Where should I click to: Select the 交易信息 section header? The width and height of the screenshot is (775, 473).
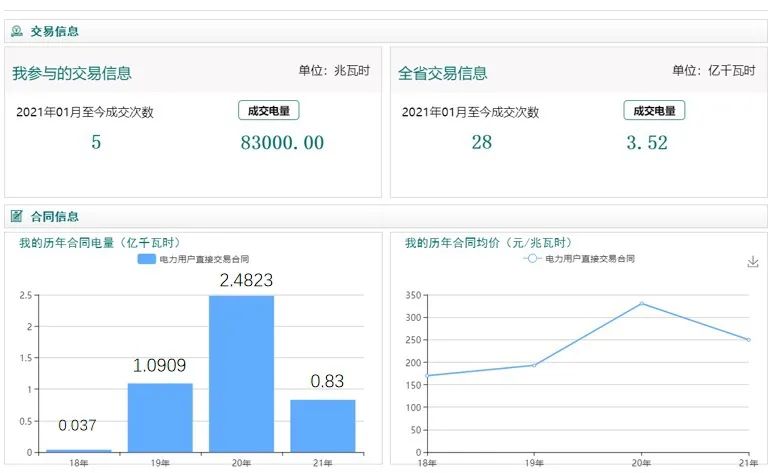coord(386,31)
